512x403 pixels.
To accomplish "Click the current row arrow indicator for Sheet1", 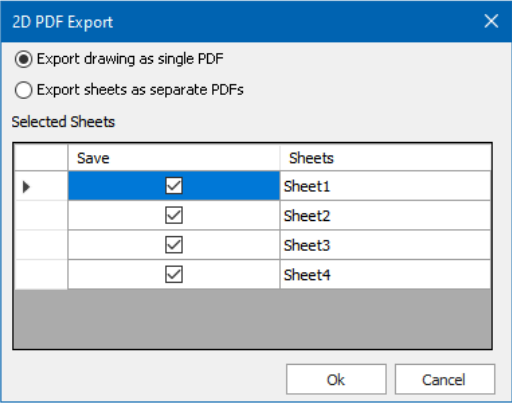I will [41, 186].
